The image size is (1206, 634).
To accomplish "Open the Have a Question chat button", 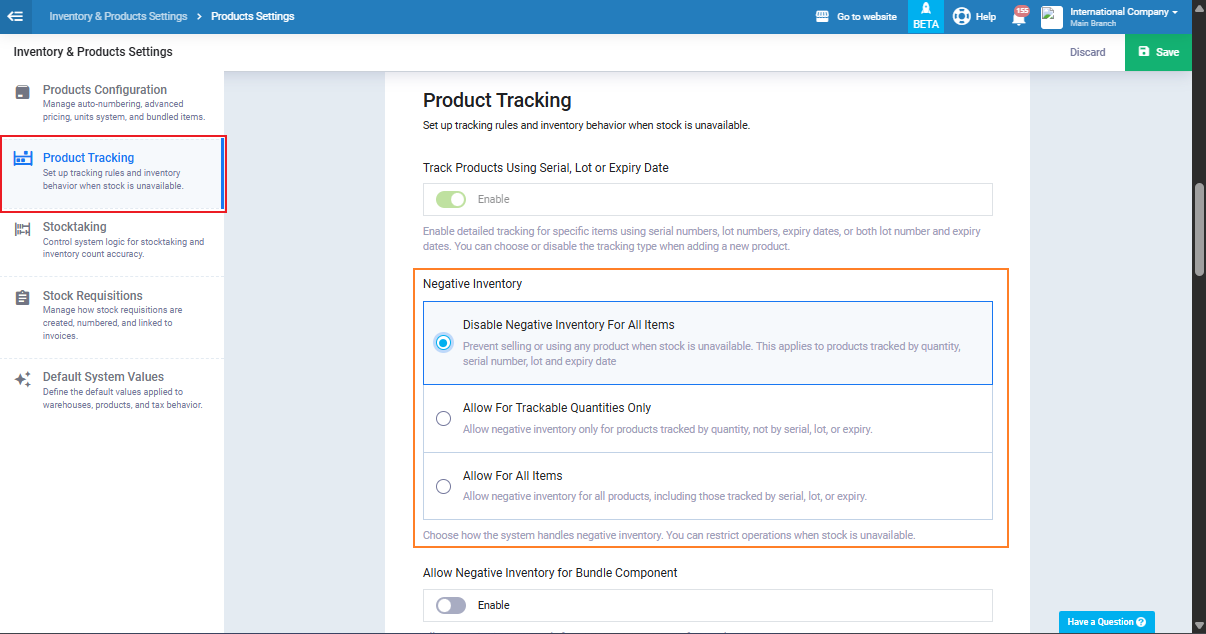I will (x=1106, y=622).
